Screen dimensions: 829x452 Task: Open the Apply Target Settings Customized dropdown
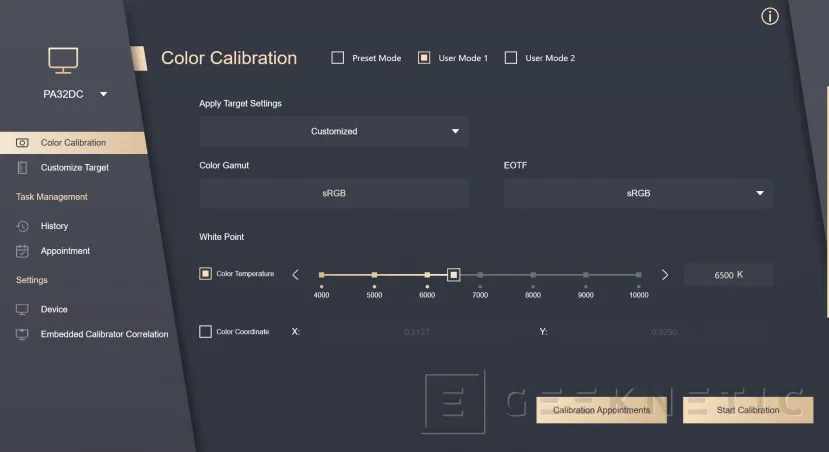[334, 131]
